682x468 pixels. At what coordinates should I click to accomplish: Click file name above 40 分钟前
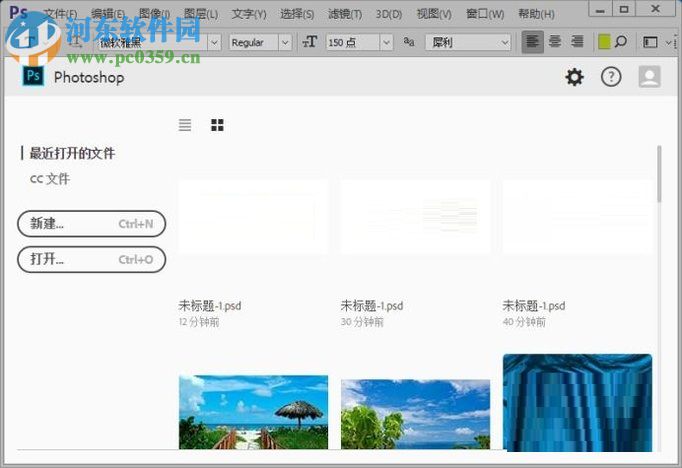534,306
